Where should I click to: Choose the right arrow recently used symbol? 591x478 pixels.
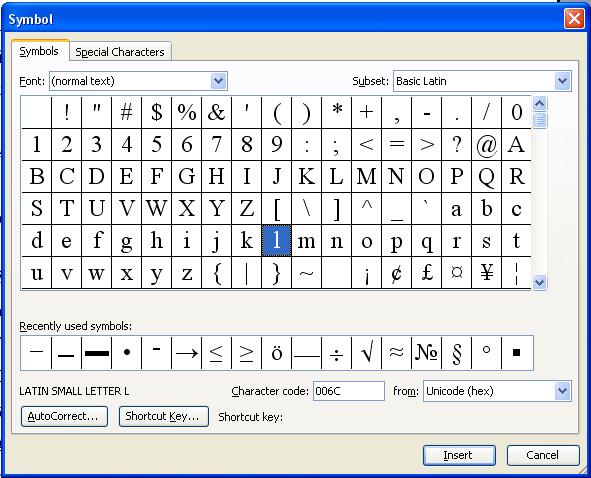click(x=187, y=353)
